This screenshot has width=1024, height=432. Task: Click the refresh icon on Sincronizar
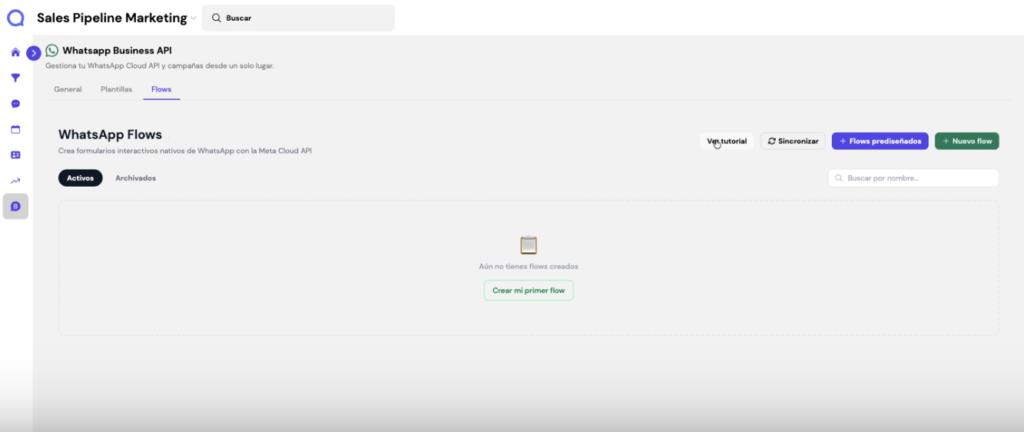click(772, 141)
